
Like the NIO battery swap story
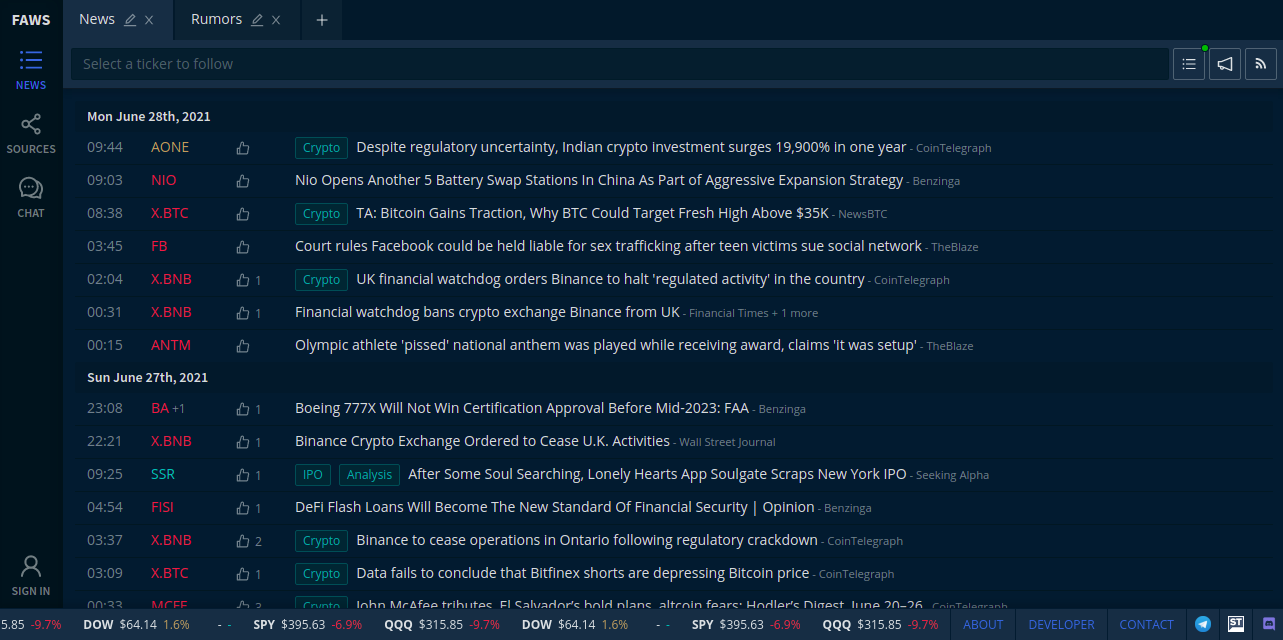point(242,181)
